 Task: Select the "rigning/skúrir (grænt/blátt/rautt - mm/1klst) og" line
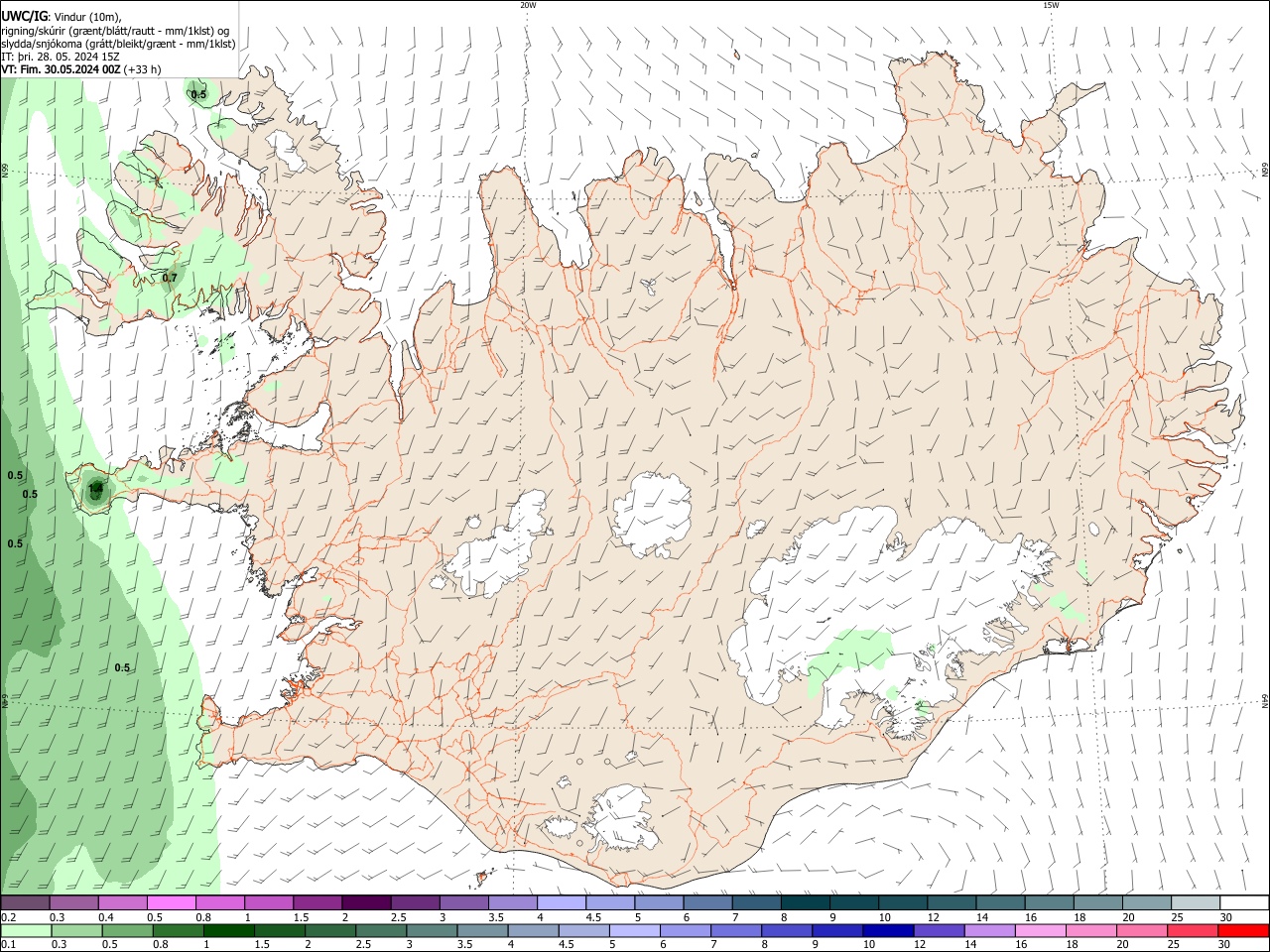tap(115, 31)
